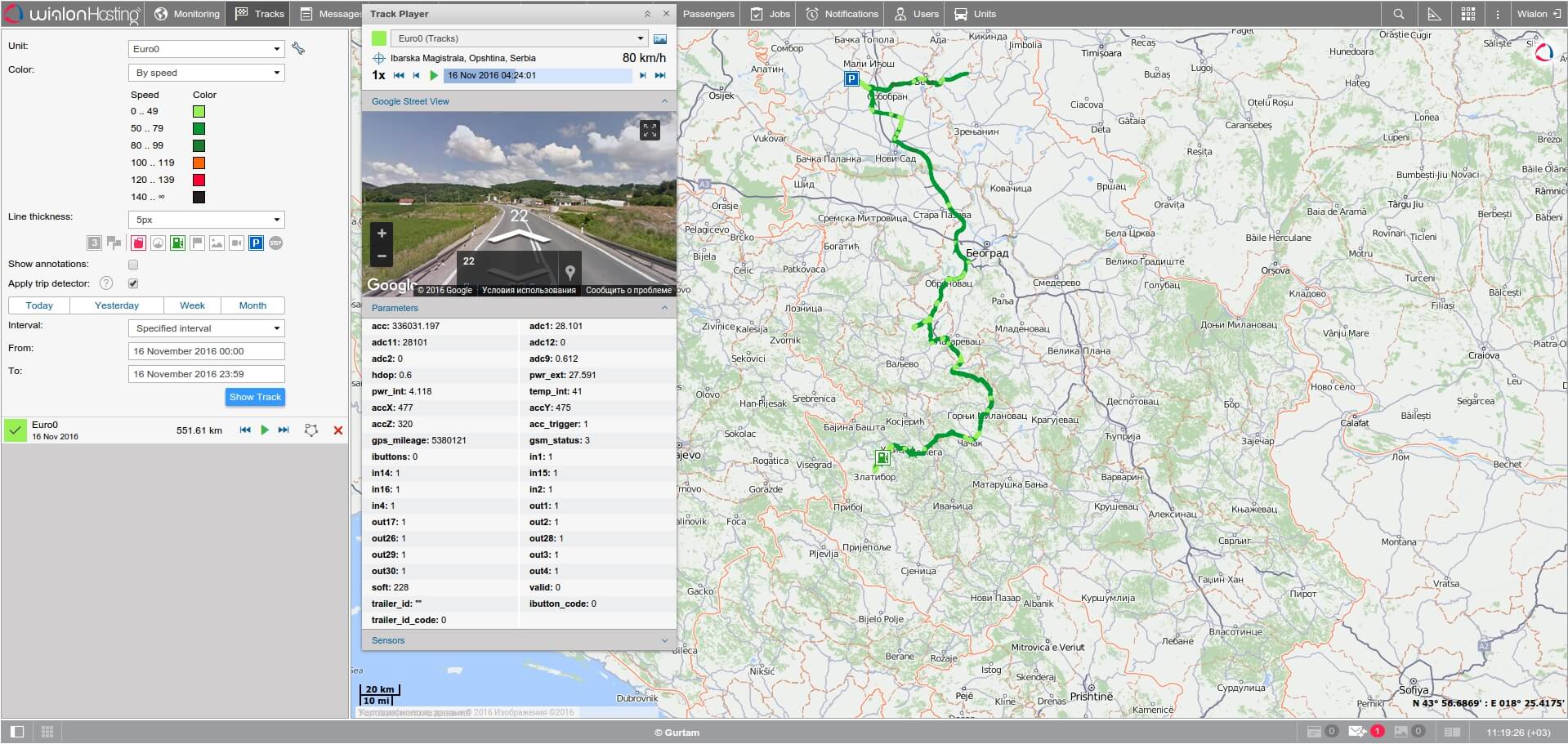Toggle blue parkings P marker icon
The width and height of the screenshot is (1568, 744).
tap(256, 243)
